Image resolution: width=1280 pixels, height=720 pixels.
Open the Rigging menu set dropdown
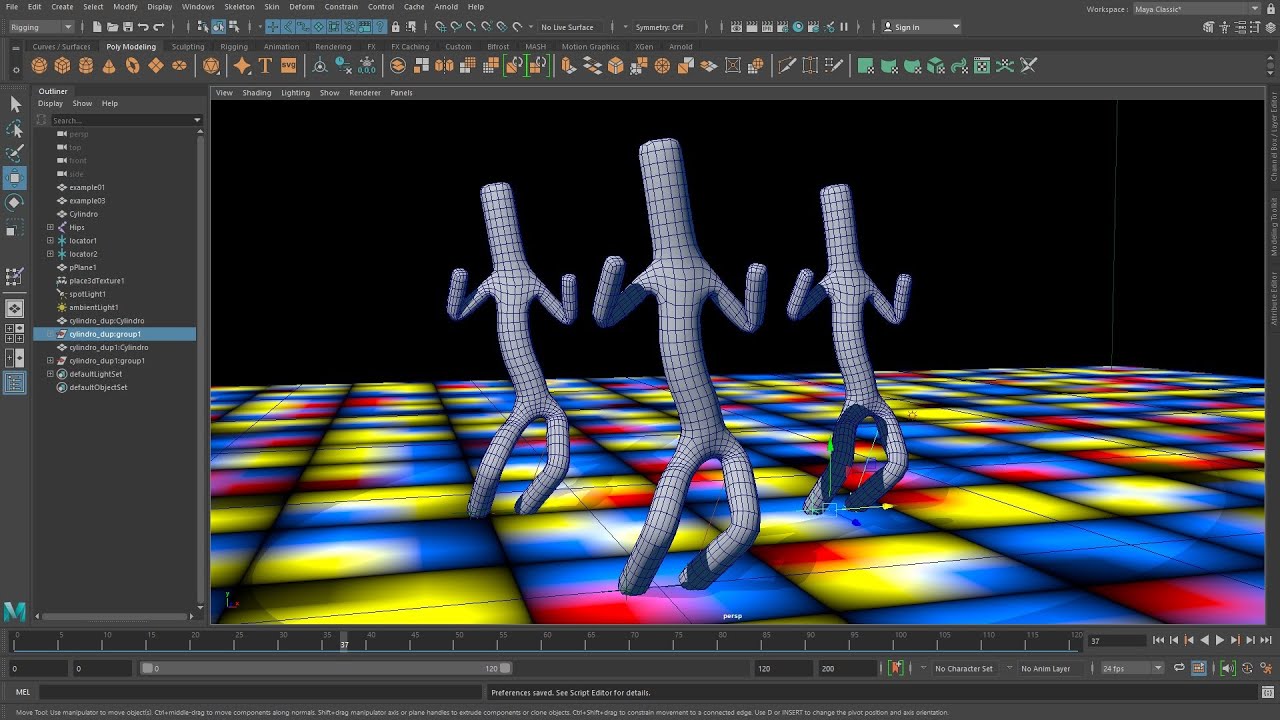(x=41, y=27)
